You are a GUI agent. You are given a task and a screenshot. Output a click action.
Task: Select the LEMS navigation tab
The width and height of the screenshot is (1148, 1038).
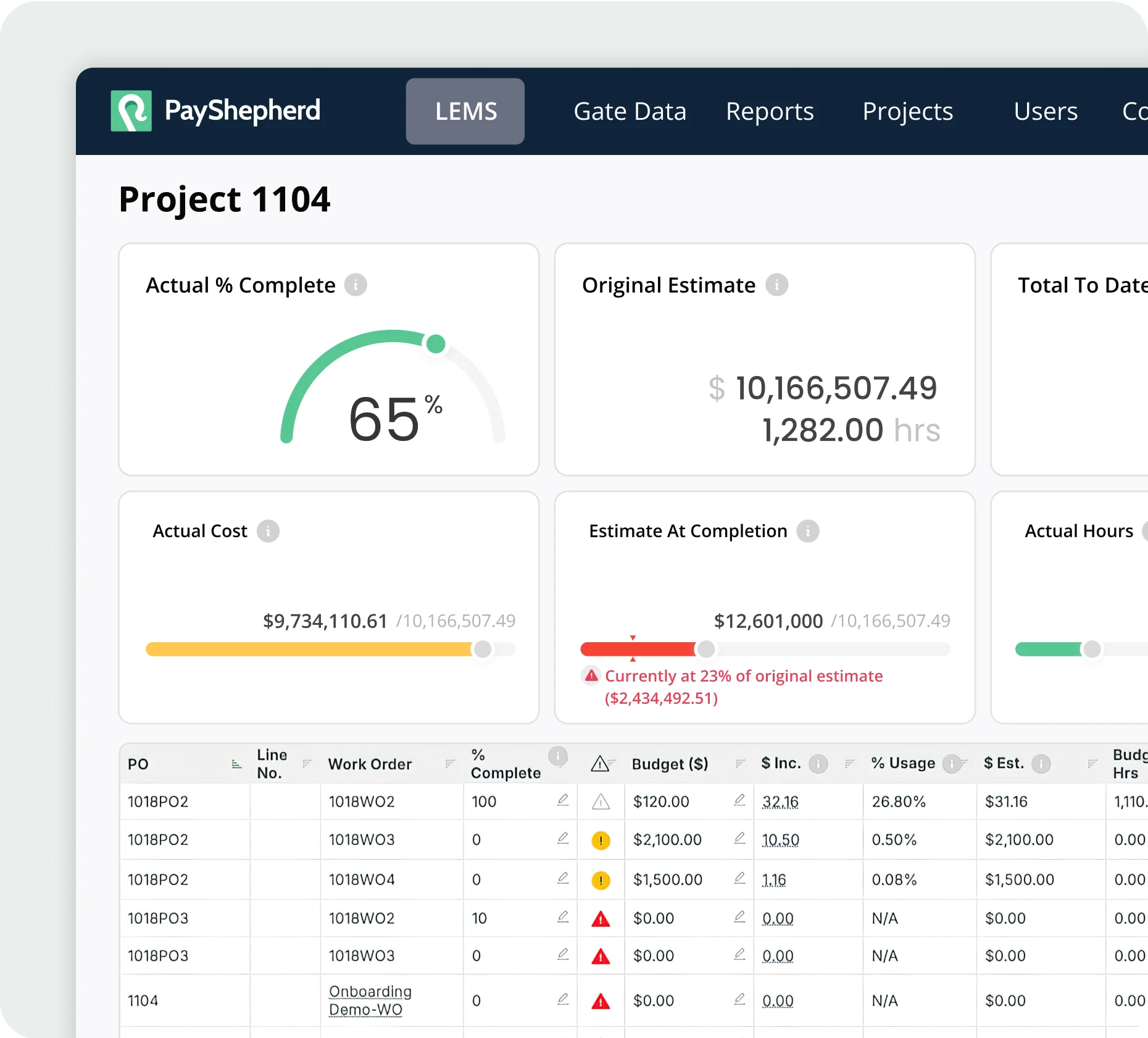point(465,112)
